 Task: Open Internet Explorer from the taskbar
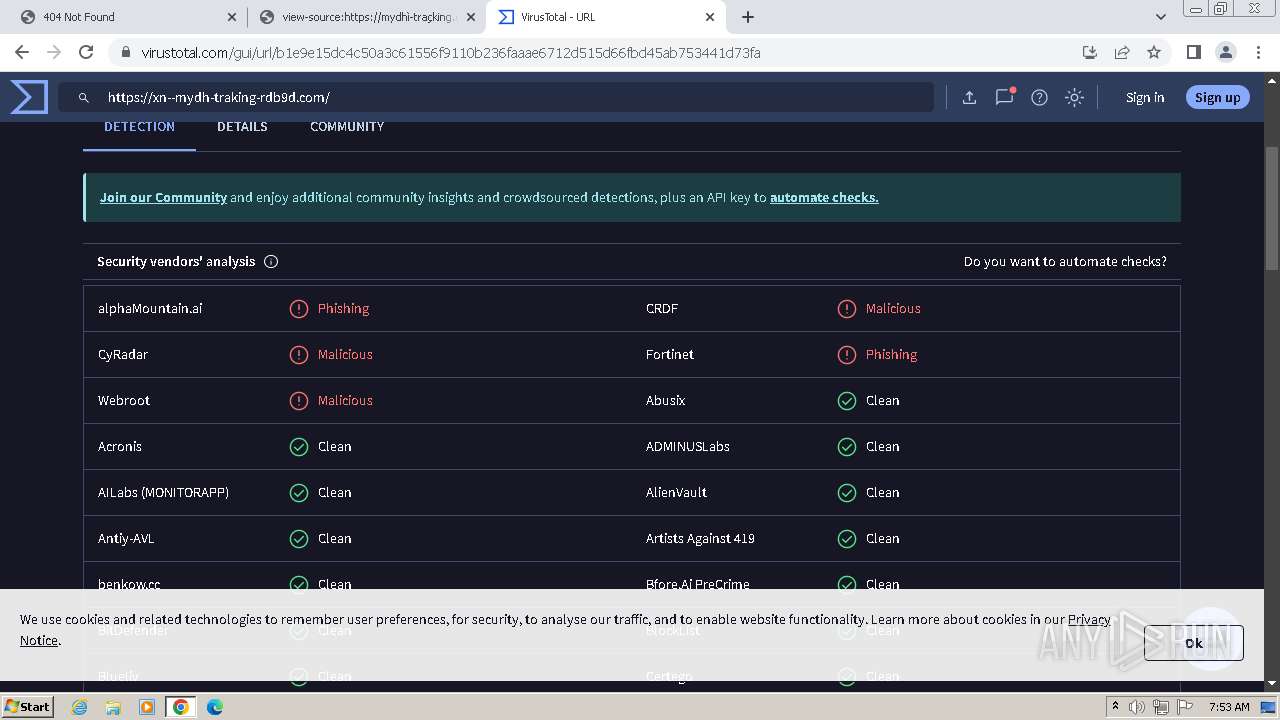(79, 707)
